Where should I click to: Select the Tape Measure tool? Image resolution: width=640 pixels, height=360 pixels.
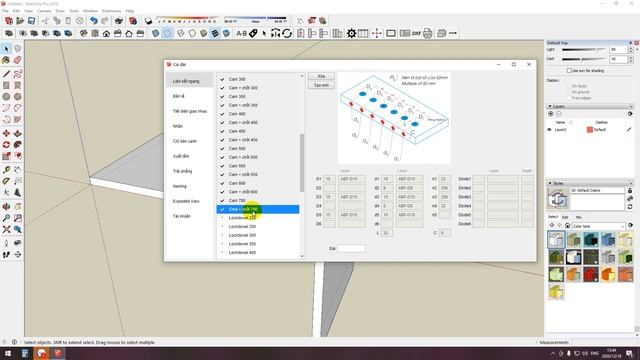[x=6, y=169]
